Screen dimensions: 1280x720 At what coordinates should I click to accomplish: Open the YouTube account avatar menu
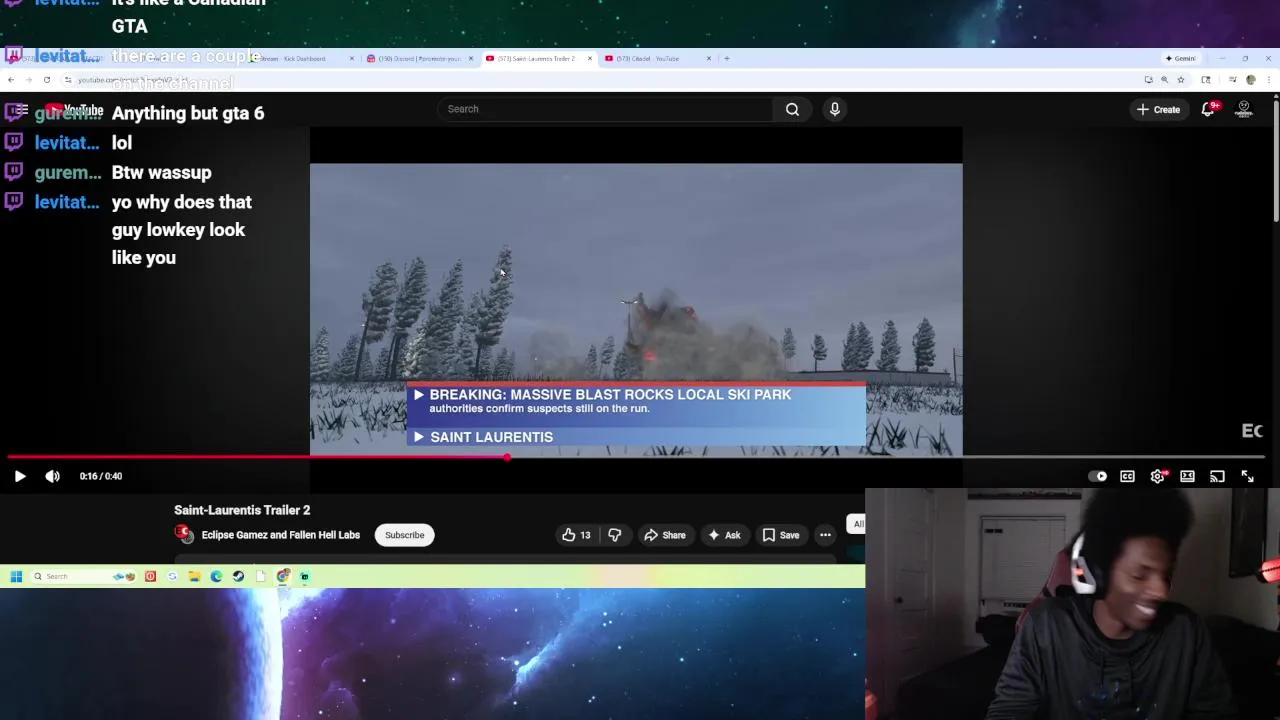[1244, 109]
